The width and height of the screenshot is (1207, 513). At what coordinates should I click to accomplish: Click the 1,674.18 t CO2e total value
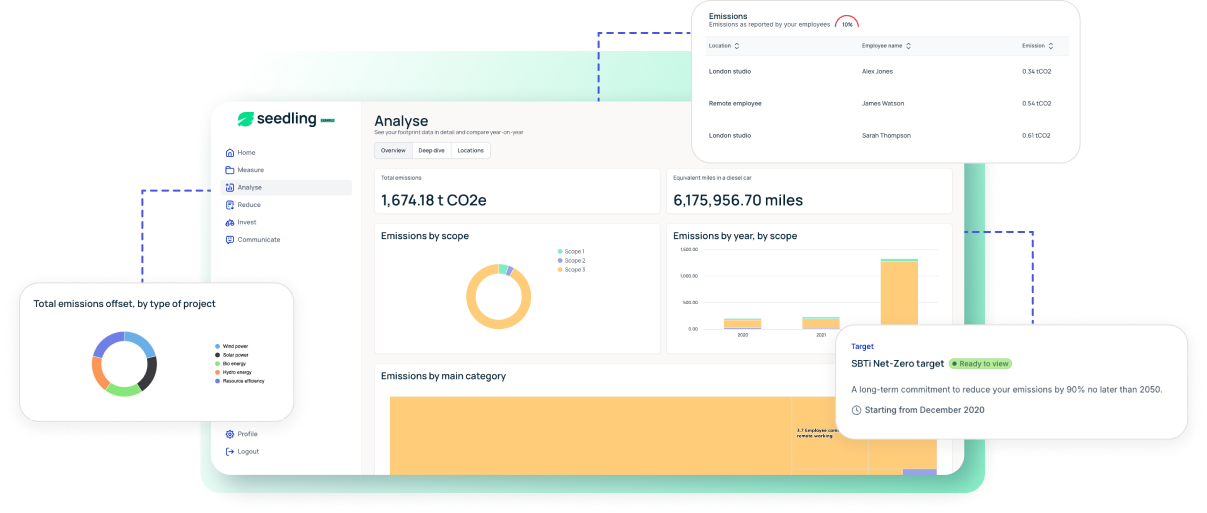point(433,200)
